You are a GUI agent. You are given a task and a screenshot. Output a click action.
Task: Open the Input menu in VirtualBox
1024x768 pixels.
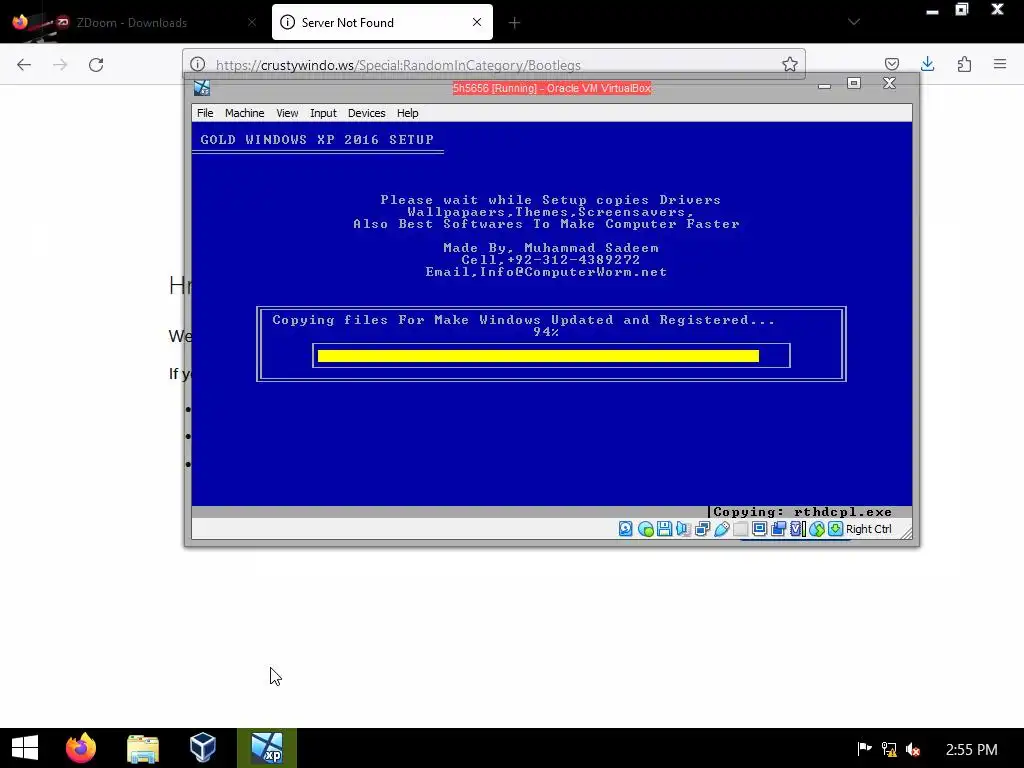point(323,113)
